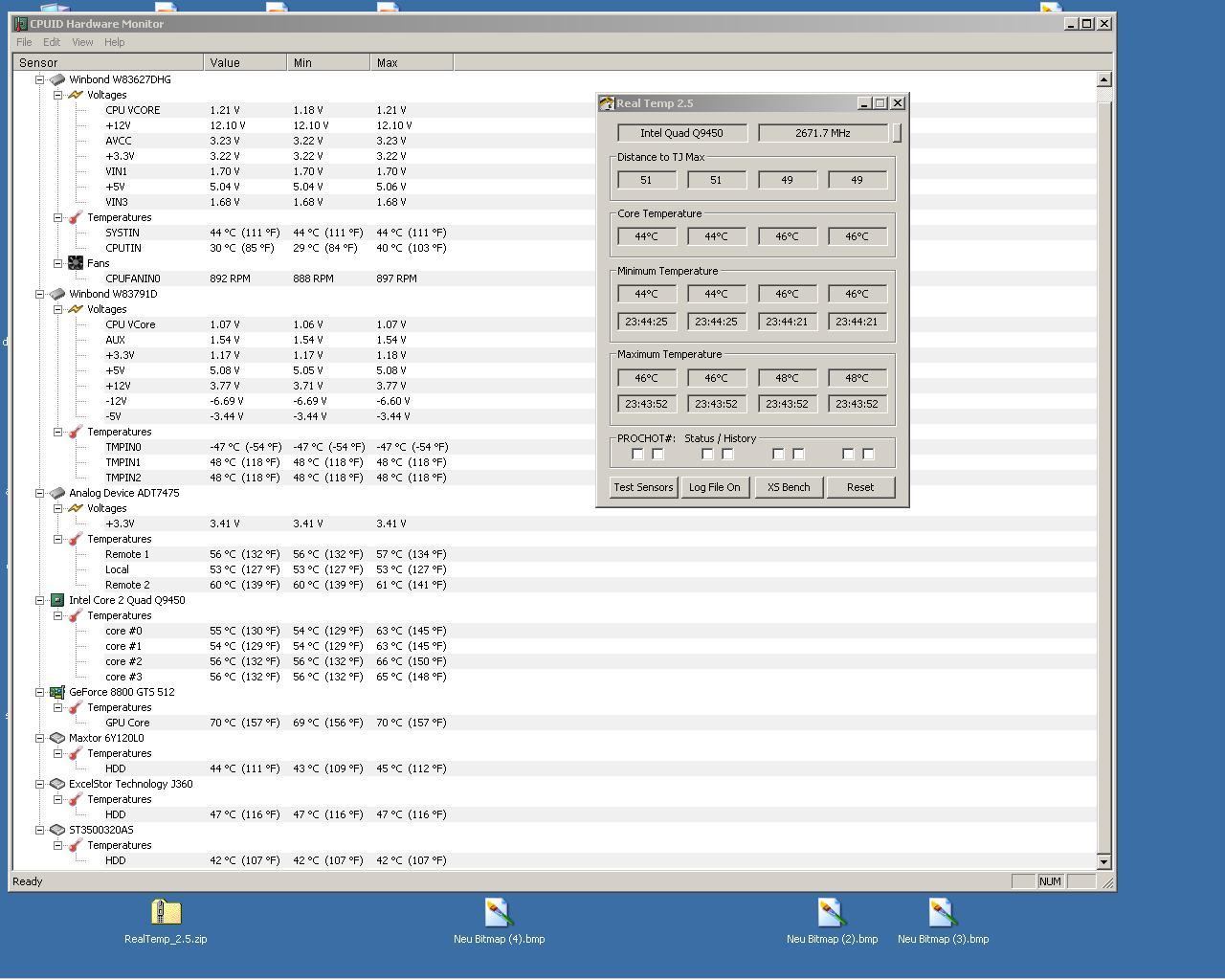Click Temperatures icon under ExcelStor Technology J360
Image resolution: width=1225 pixels, height=980 pixels.
click(76, 799)
